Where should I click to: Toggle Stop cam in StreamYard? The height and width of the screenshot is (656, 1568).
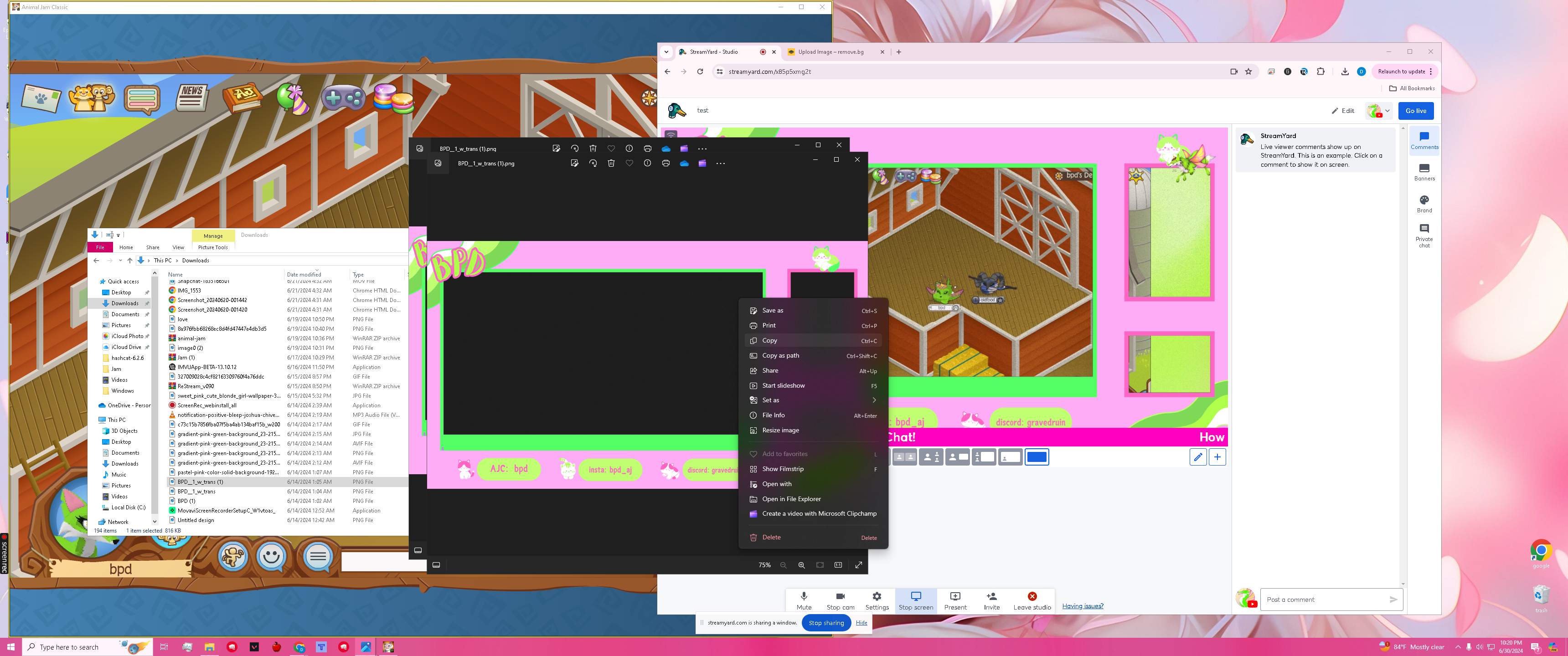click(x=840, y=600)
